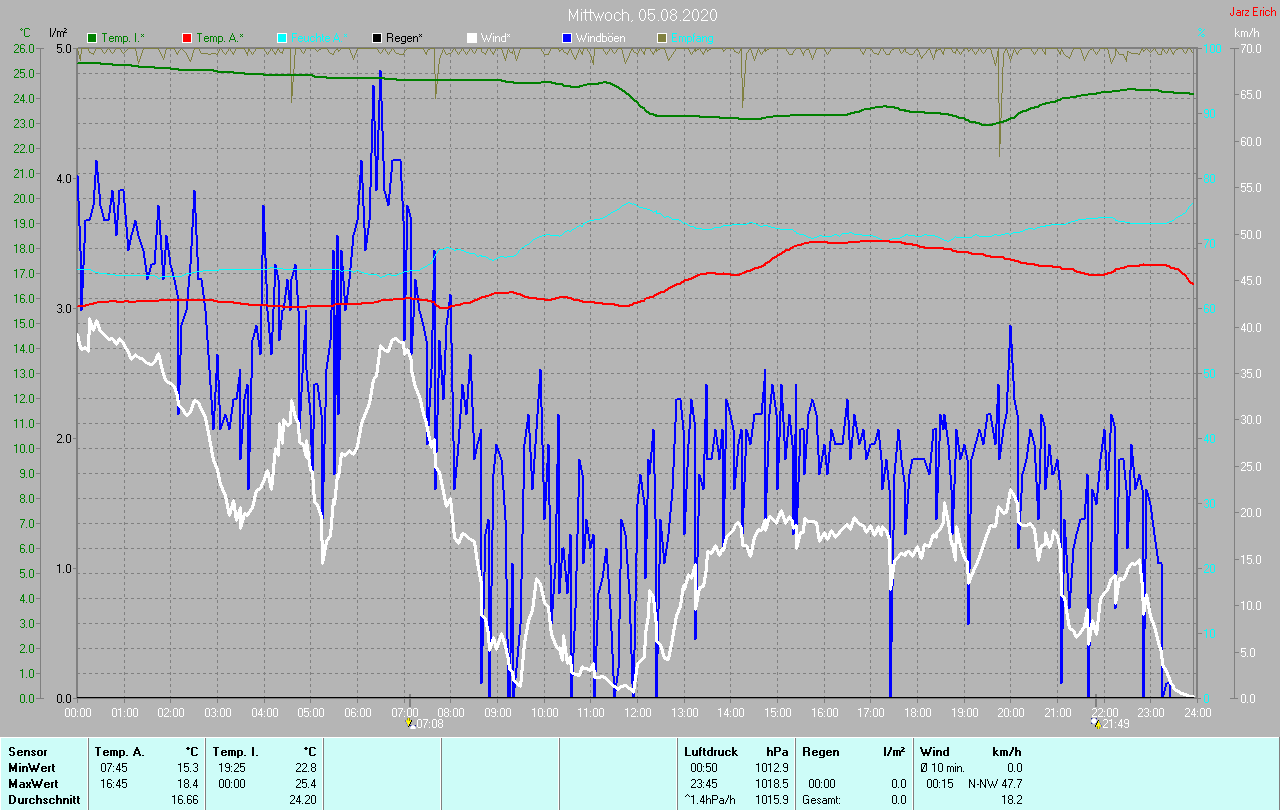Screen dimensions: 1280x810
Task: Click the Regen l/m² column header
Action: click(x=853, y=751)
